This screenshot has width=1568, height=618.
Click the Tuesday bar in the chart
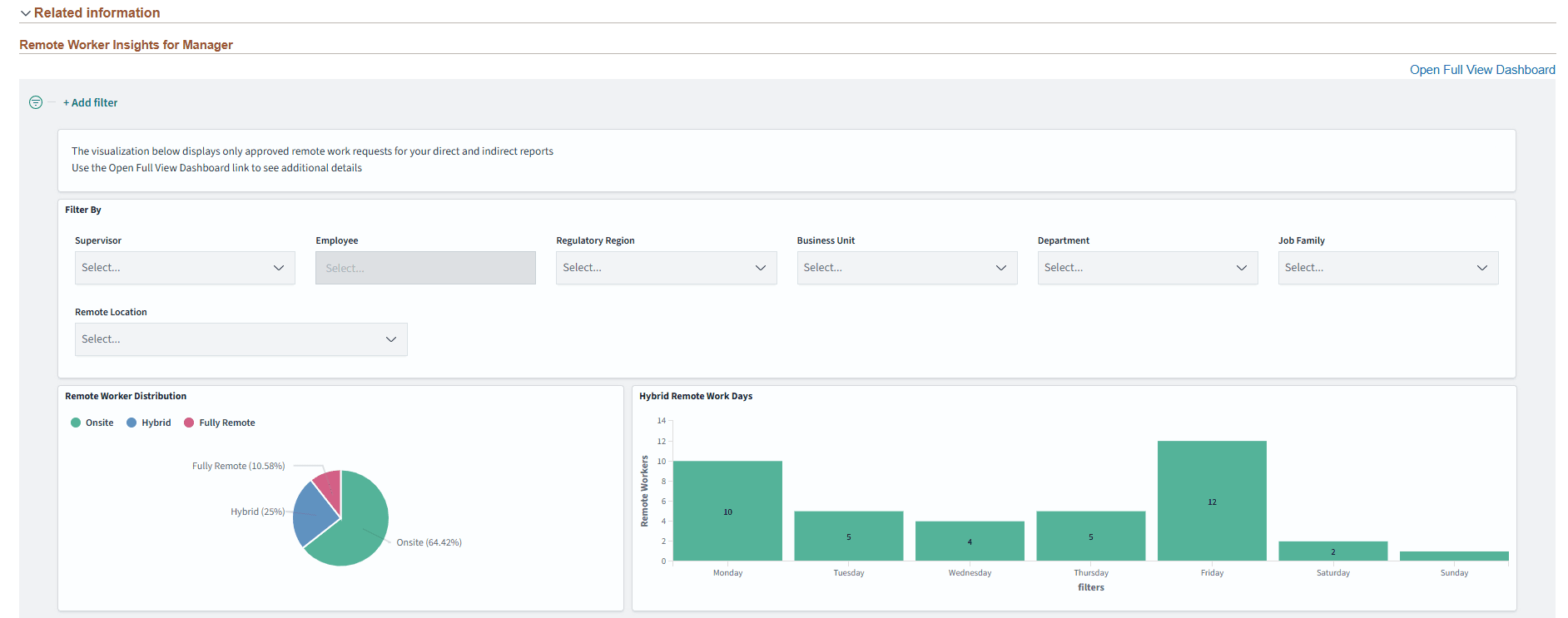(x=849, y=536)
